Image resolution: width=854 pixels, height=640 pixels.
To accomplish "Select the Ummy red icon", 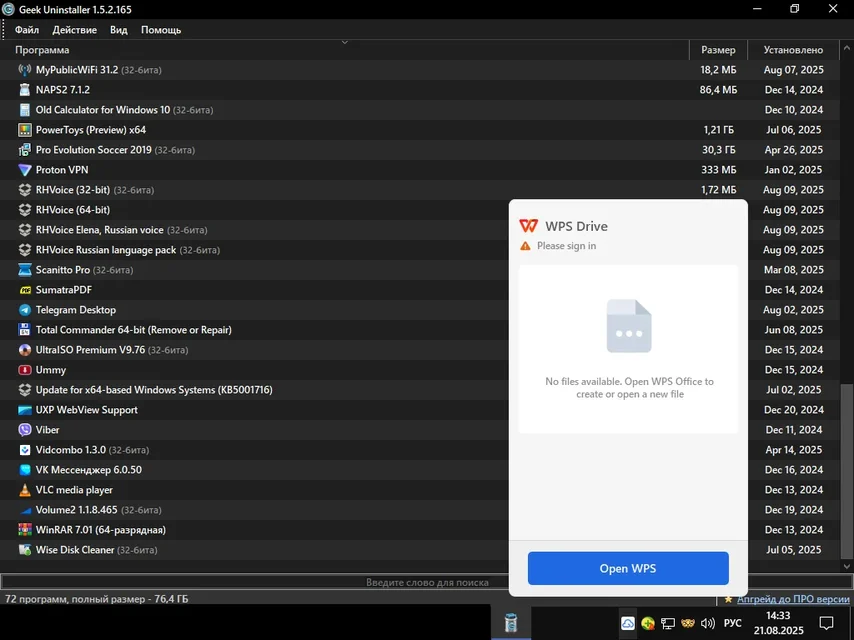I will click(x=25, y=370).
